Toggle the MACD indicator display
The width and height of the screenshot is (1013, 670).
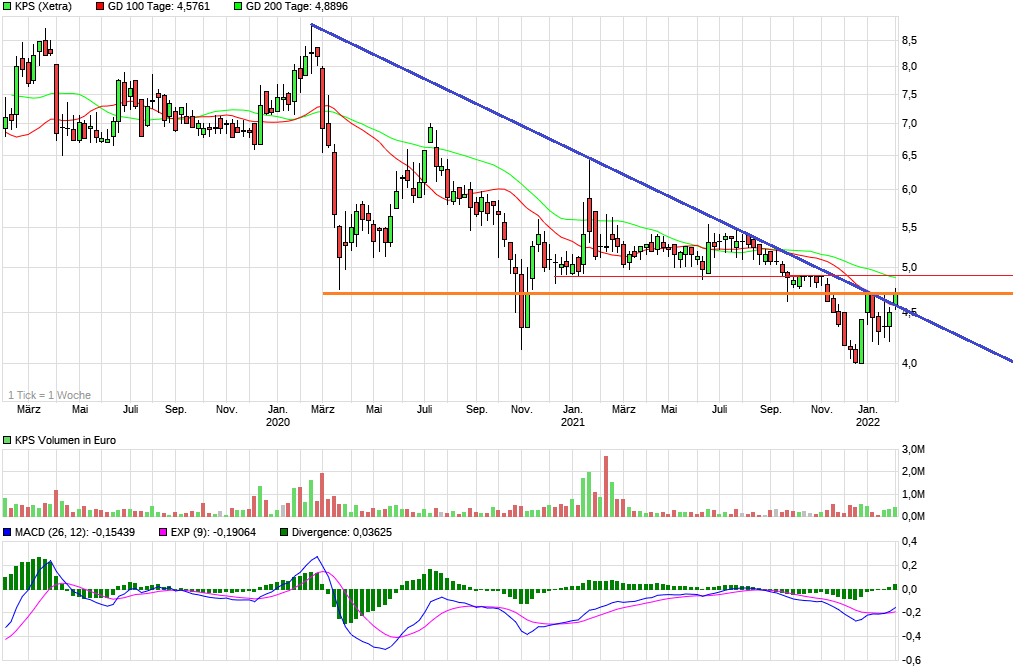tap(8, 533)
